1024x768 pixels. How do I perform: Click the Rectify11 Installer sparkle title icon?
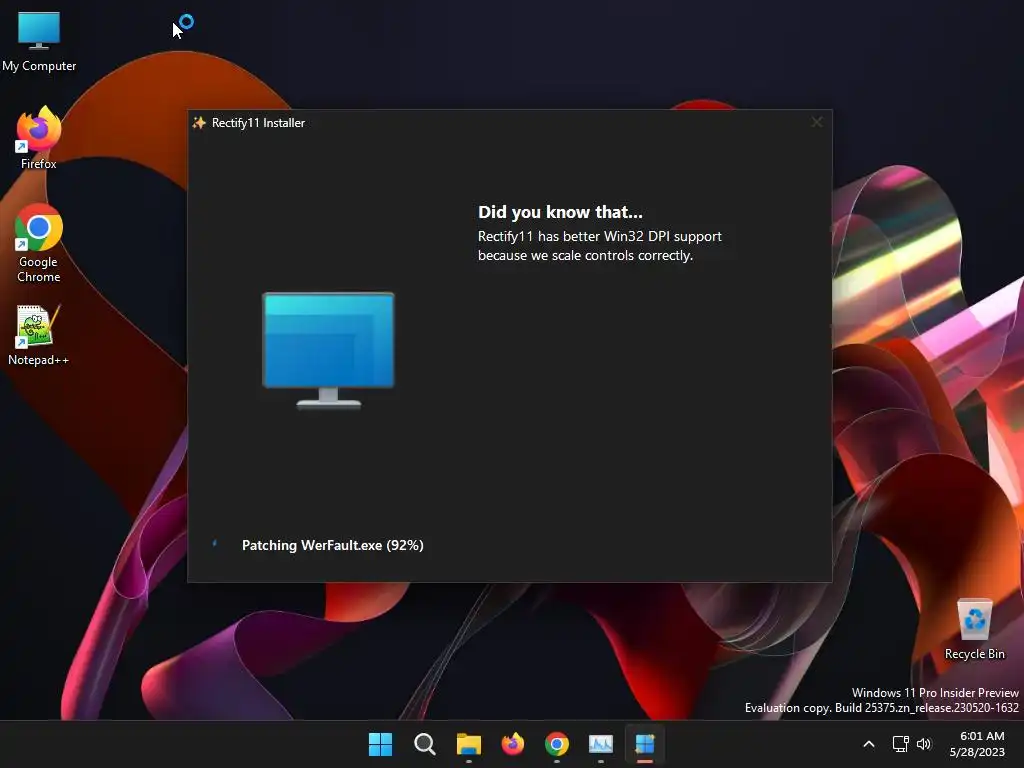pyautogui.click(x=199, y=123)
